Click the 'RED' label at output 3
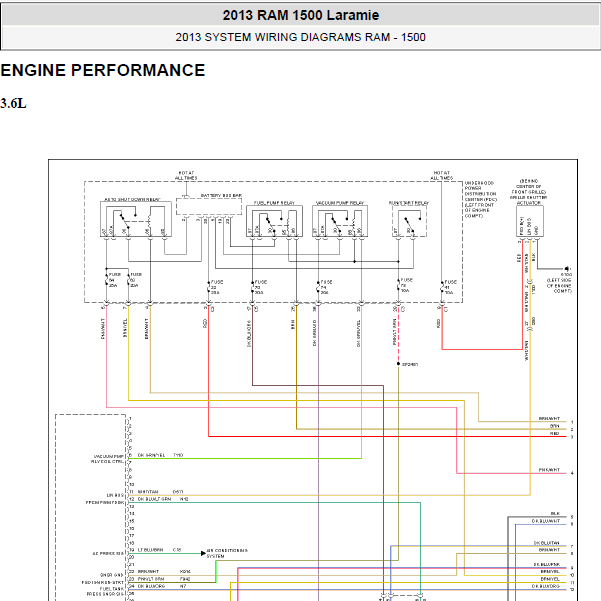601x601 pixels. point(555,434)
